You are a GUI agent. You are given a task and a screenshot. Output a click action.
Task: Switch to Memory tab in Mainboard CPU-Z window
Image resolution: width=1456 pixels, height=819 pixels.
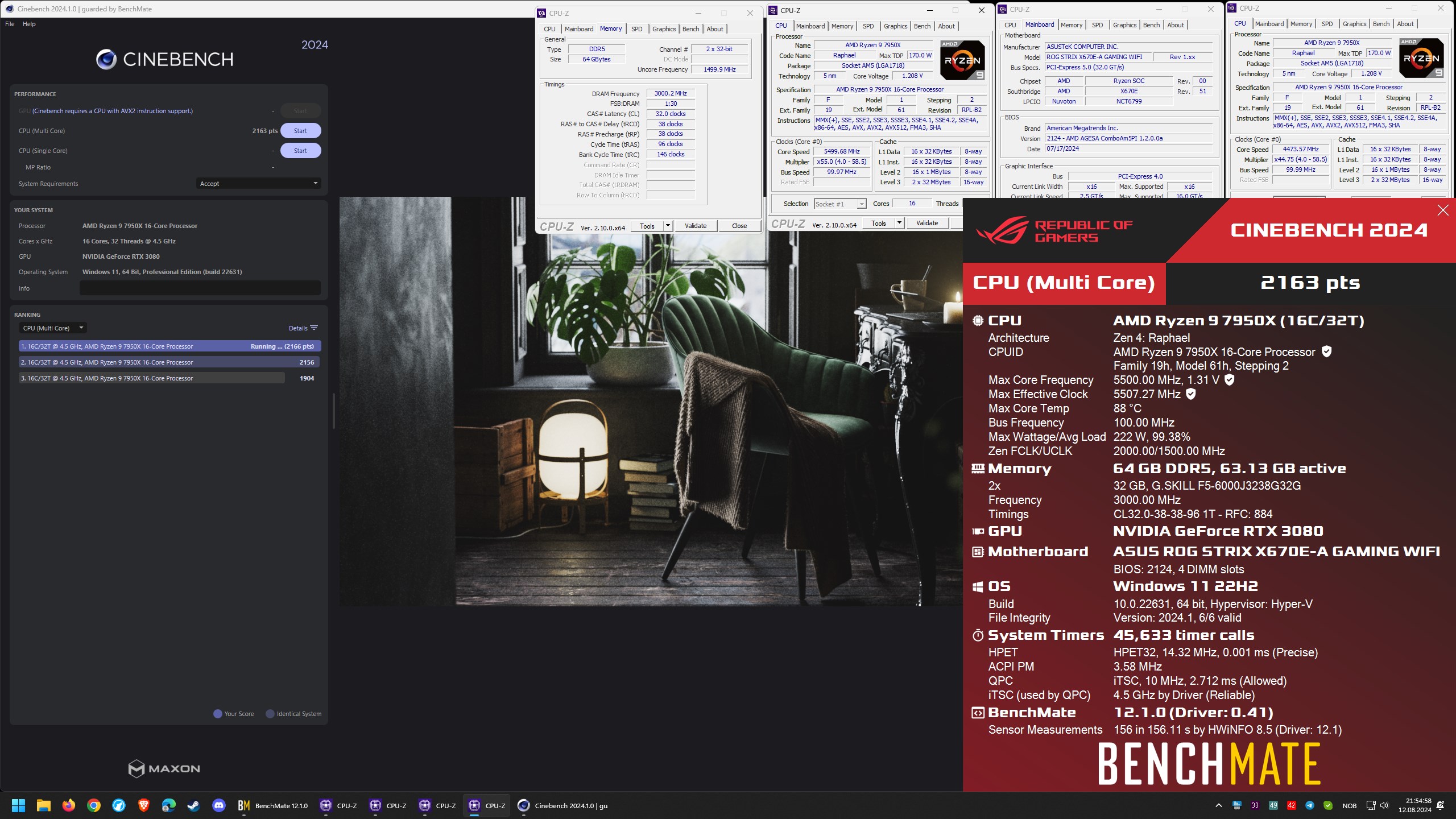[x=1071, y=25]
